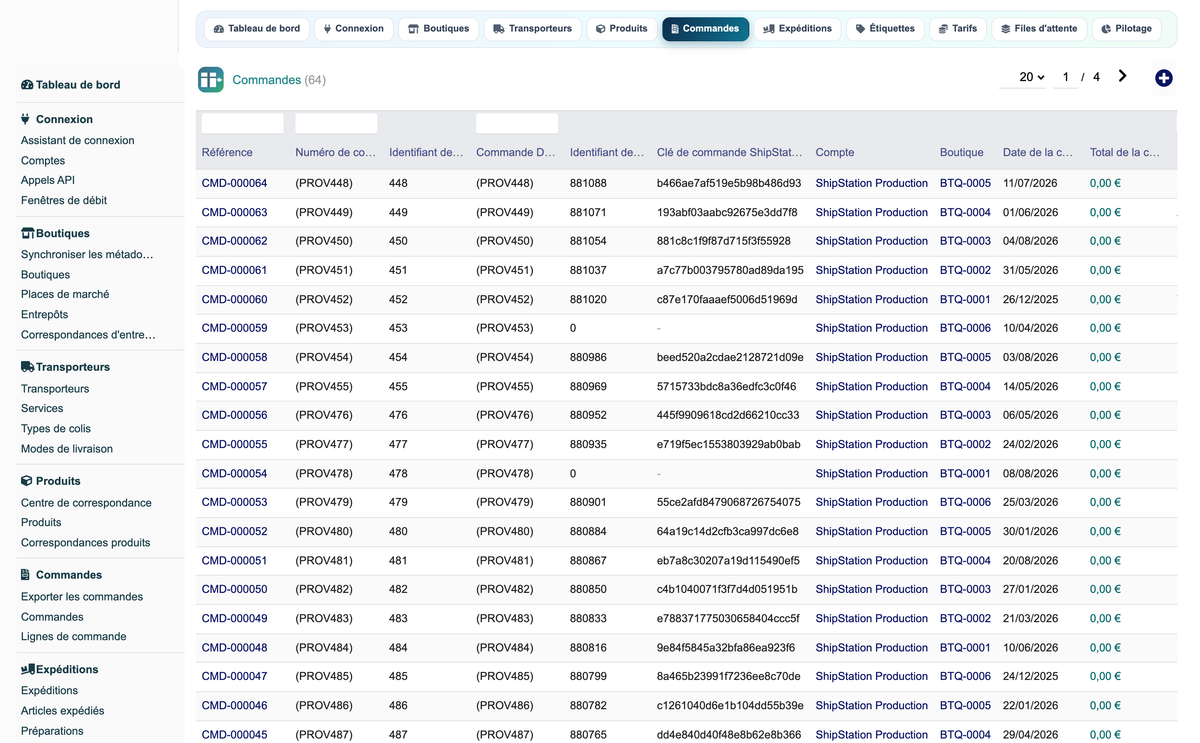Open Lignes de commande in sidebar
Viewport: 1200px width, 743px height.
[74, 637]
